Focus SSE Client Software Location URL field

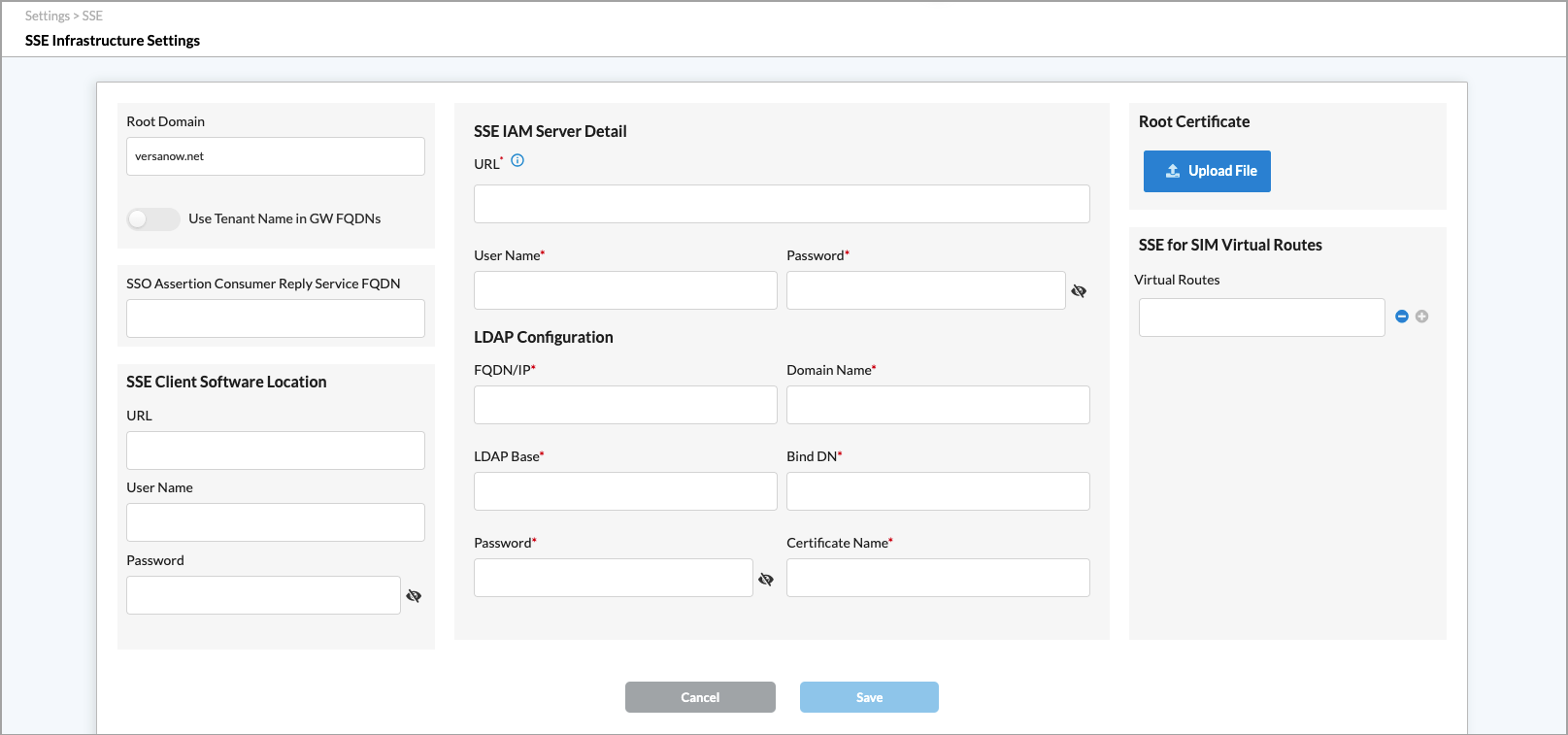pos(276,451)
